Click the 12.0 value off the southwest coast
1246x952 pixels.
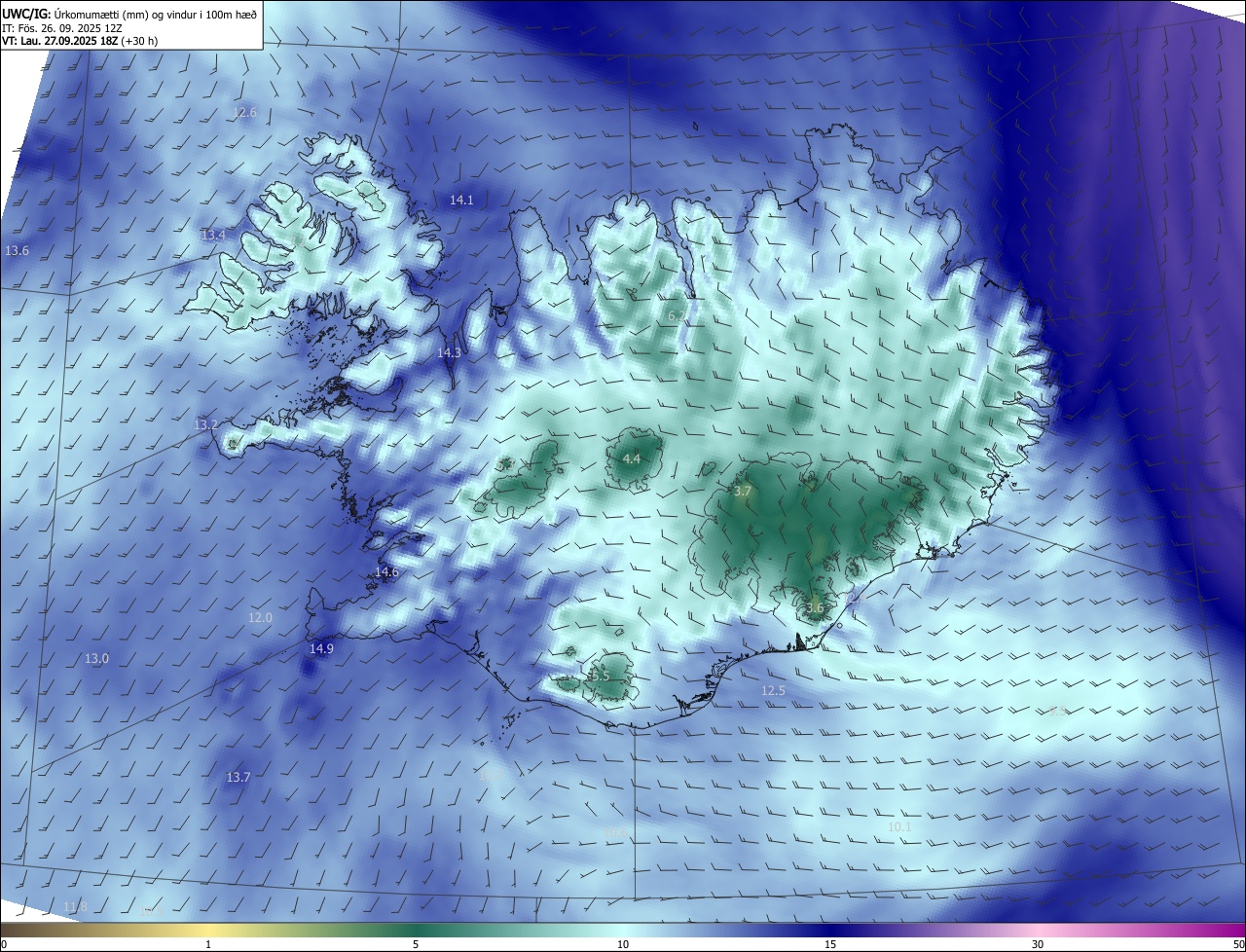pyautogui.click(x=260, y=617)
